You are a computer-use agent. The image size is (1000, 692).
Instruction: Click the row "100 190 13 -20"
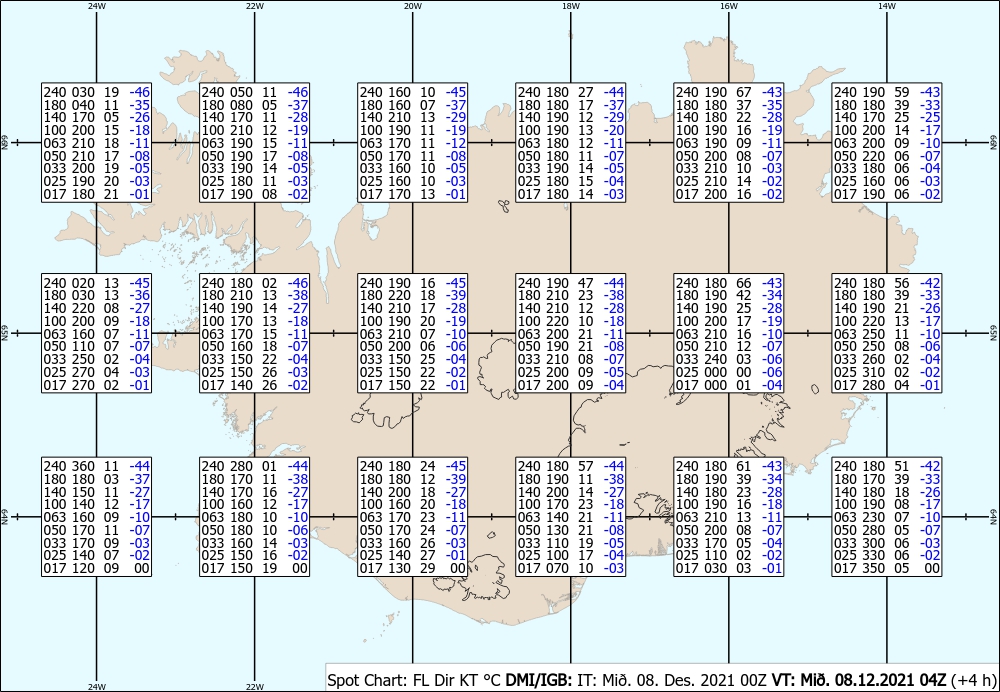(x=571, y=130)
